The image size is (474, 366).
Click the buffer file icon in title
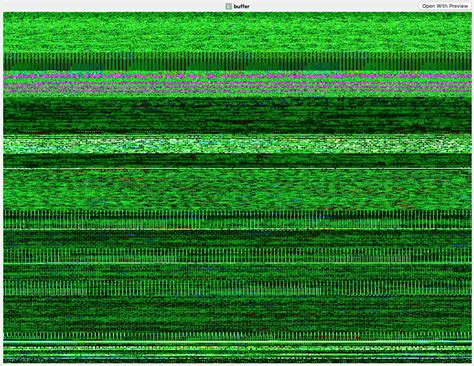228,6
